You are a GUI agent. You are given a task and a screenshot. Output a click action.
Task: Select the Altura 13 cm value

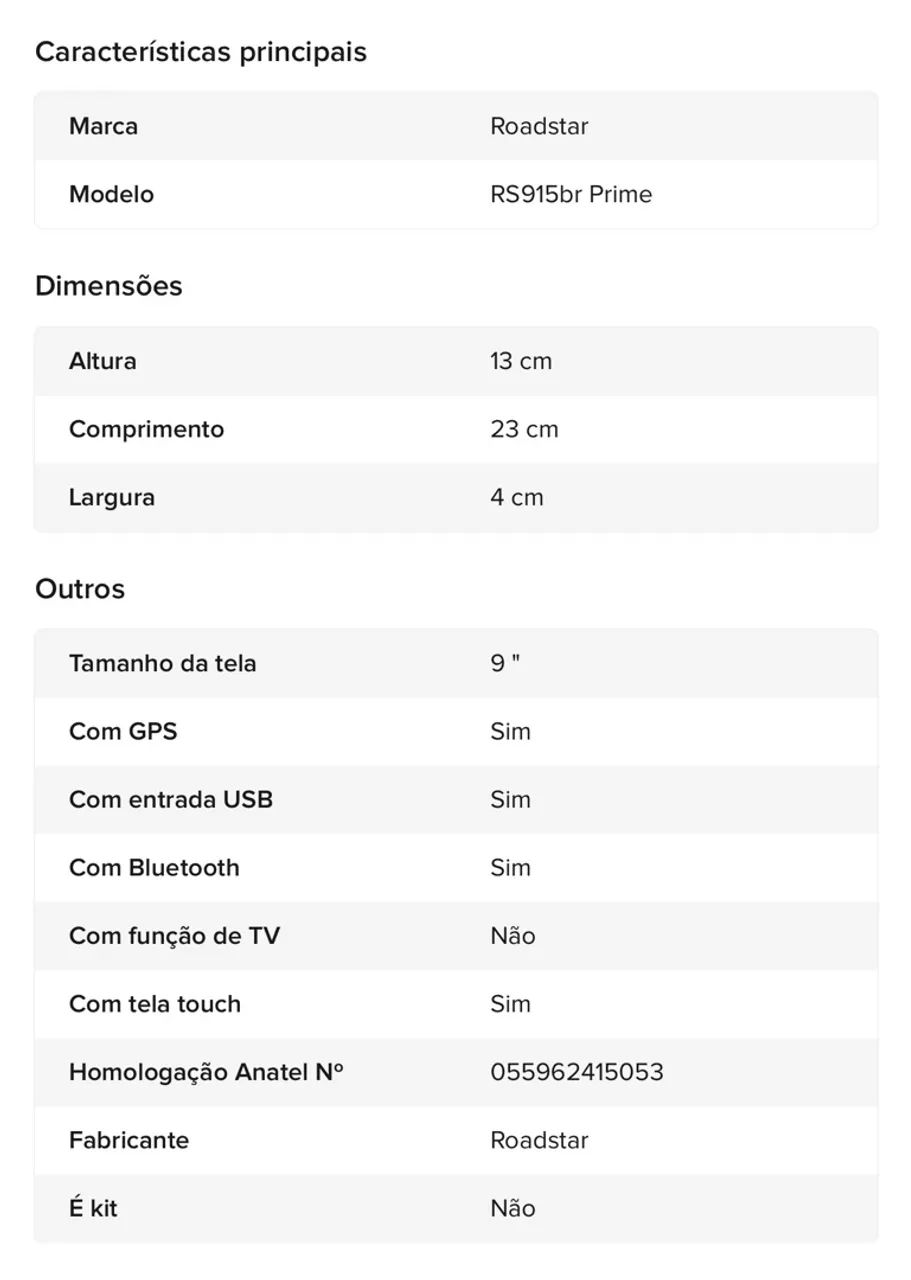pyautogui.click(x=521, y=361)
